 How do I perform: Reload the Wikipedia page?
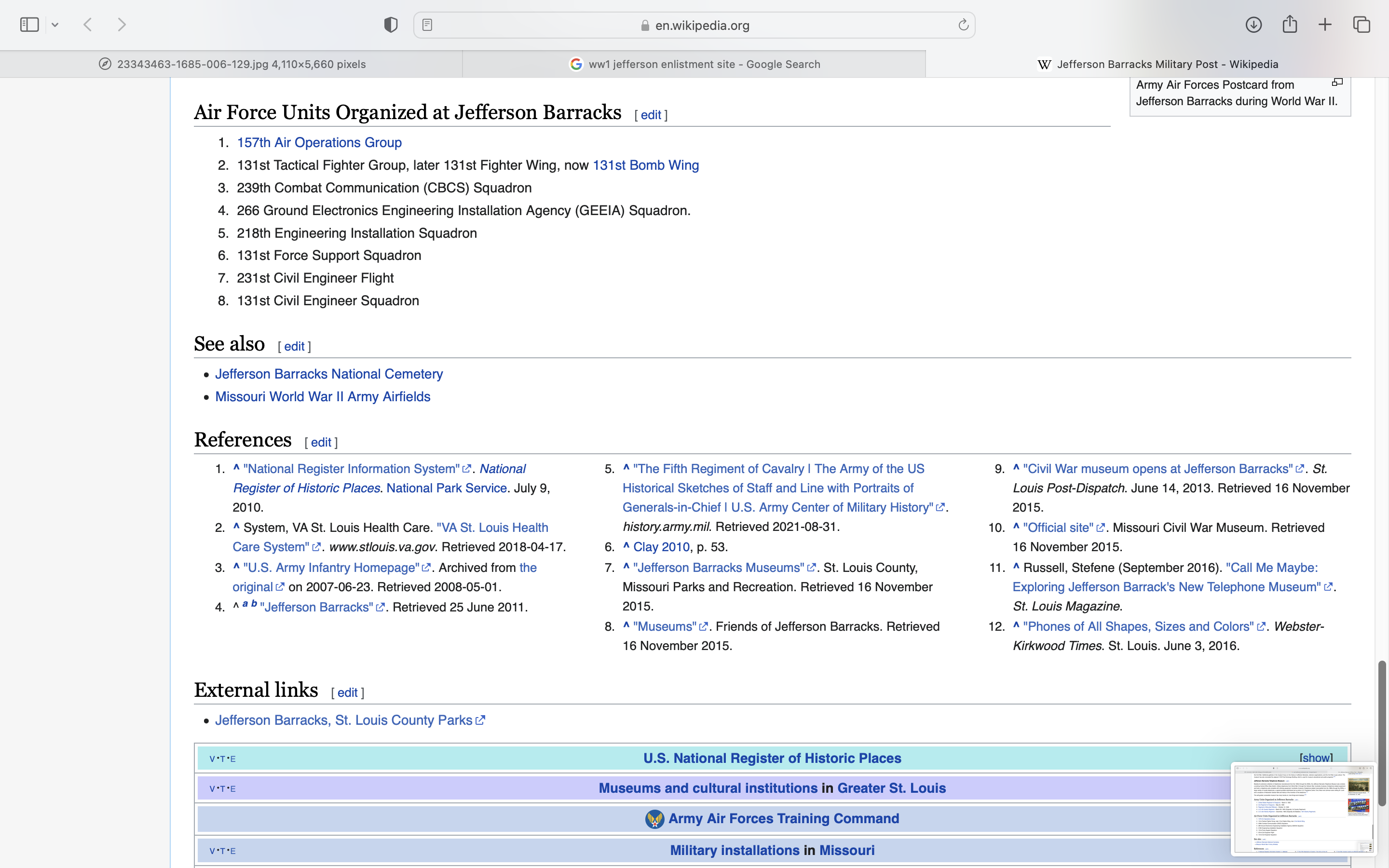coord(963,25)
